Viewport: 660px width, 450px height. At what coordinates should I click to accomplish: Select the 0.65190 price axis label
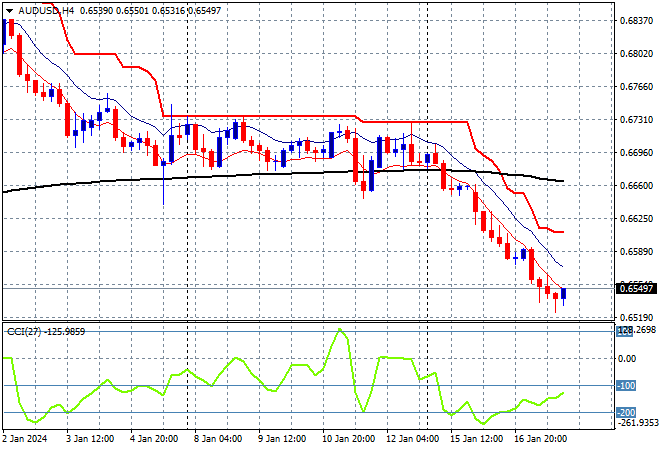636,317
